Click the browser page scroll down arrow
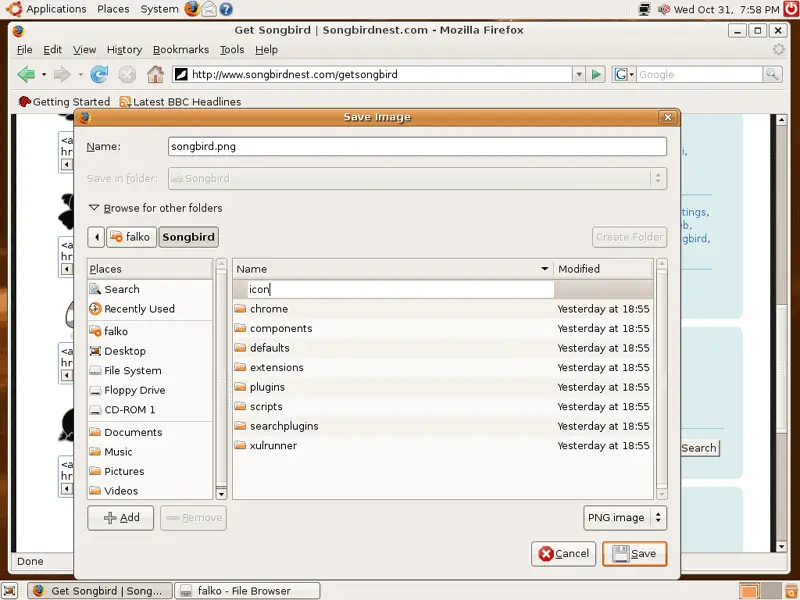The image size is (800, 600). coord(781,546)
